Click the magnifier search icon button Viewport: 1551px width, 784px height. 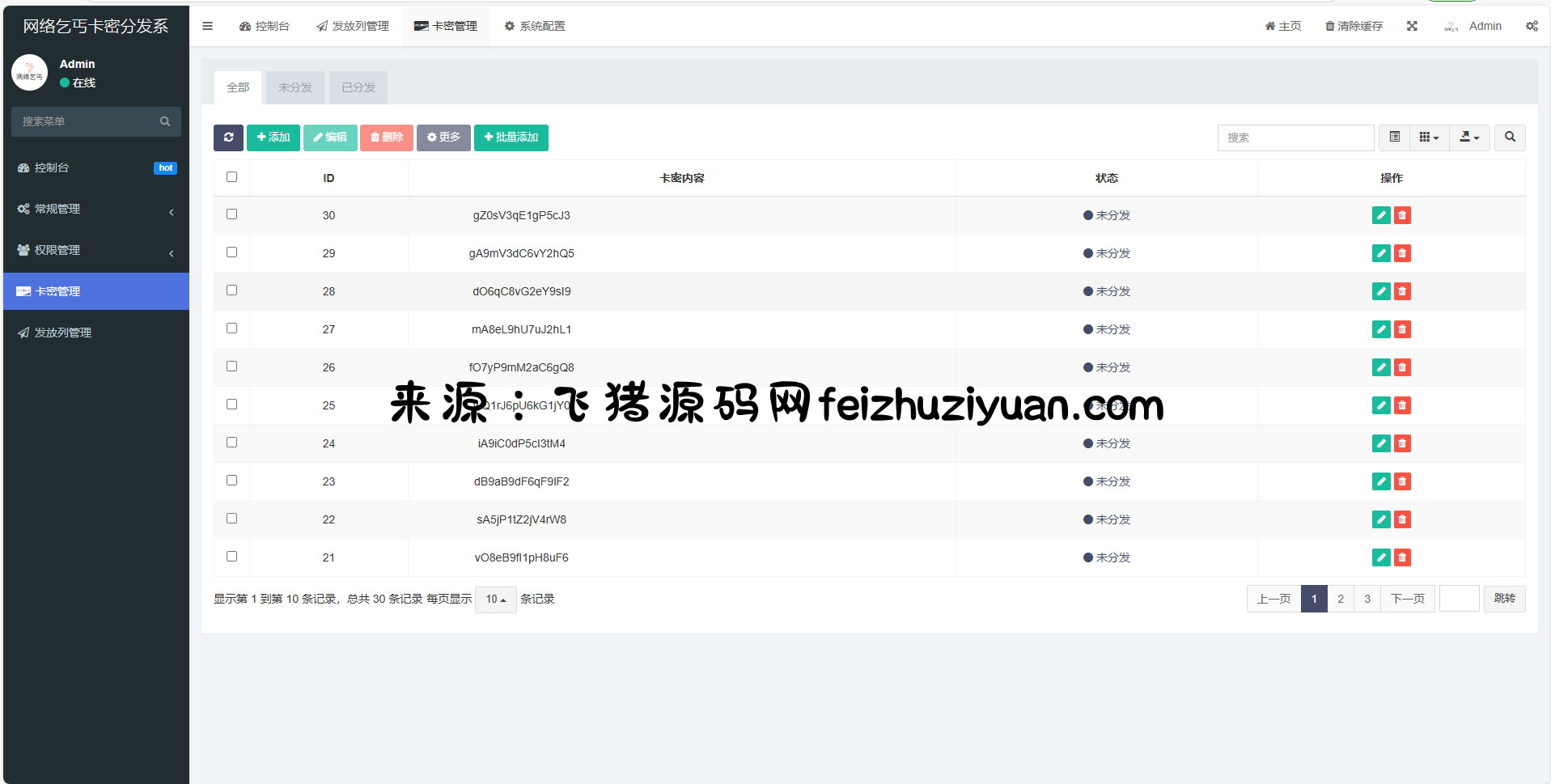pos(1510,138)
